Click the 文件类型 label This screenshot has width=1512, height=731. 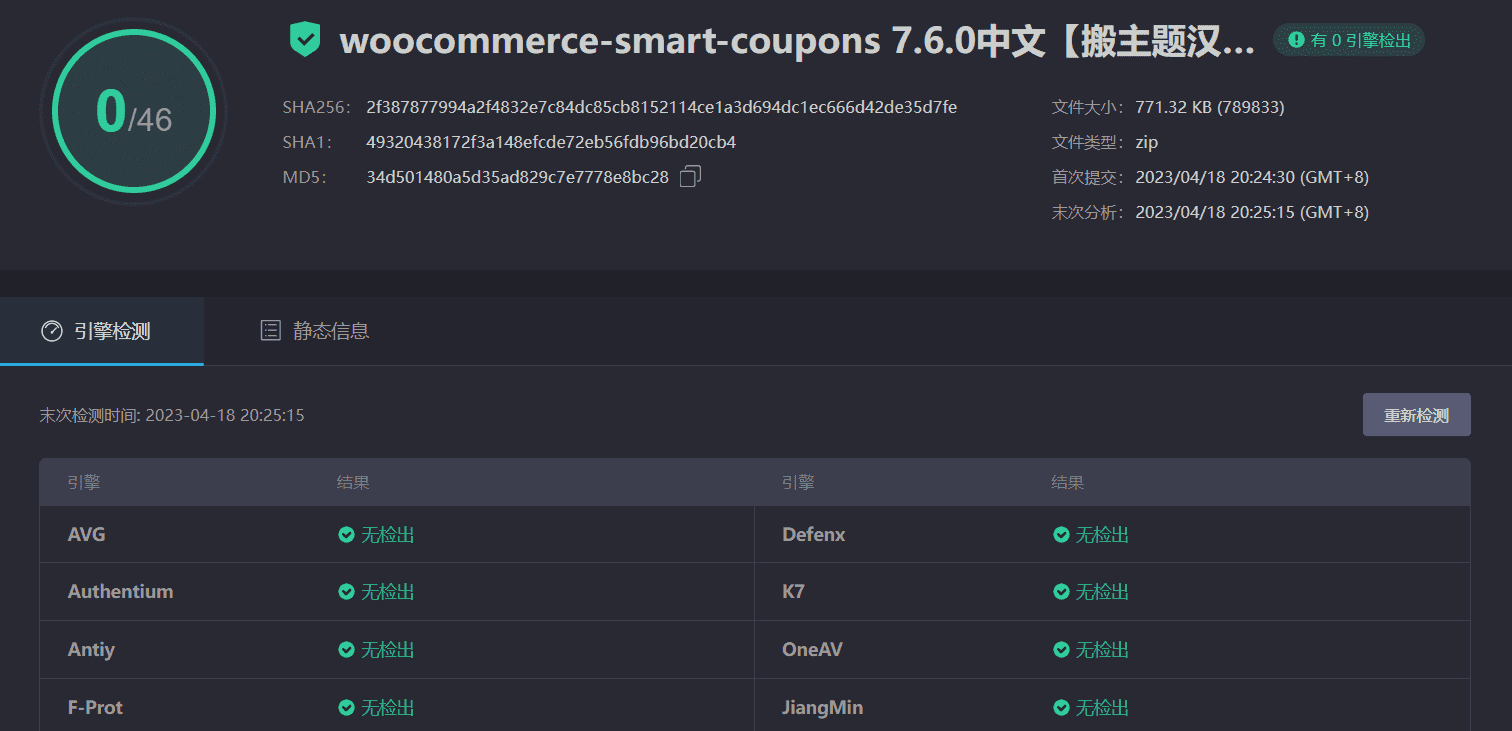1088,142
